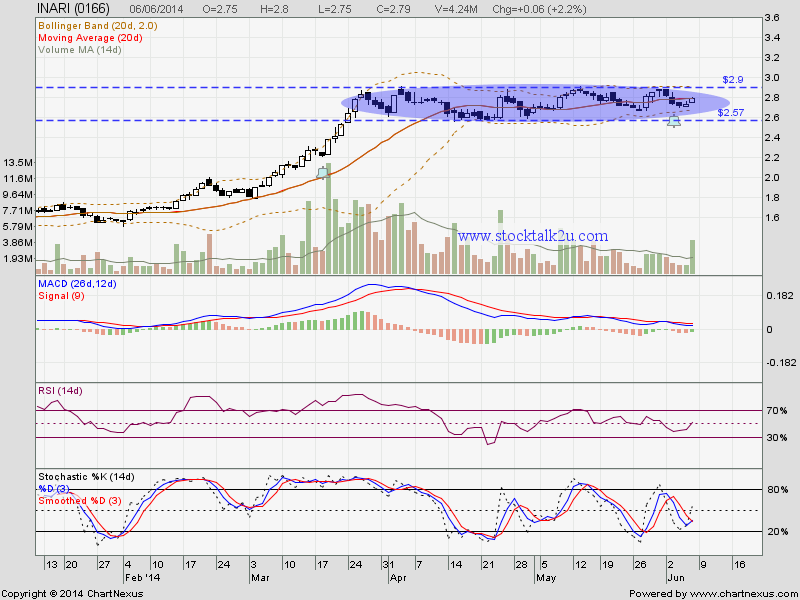
Task: Click the stochastic 80% level label
Action: click(x=777, y=490)
